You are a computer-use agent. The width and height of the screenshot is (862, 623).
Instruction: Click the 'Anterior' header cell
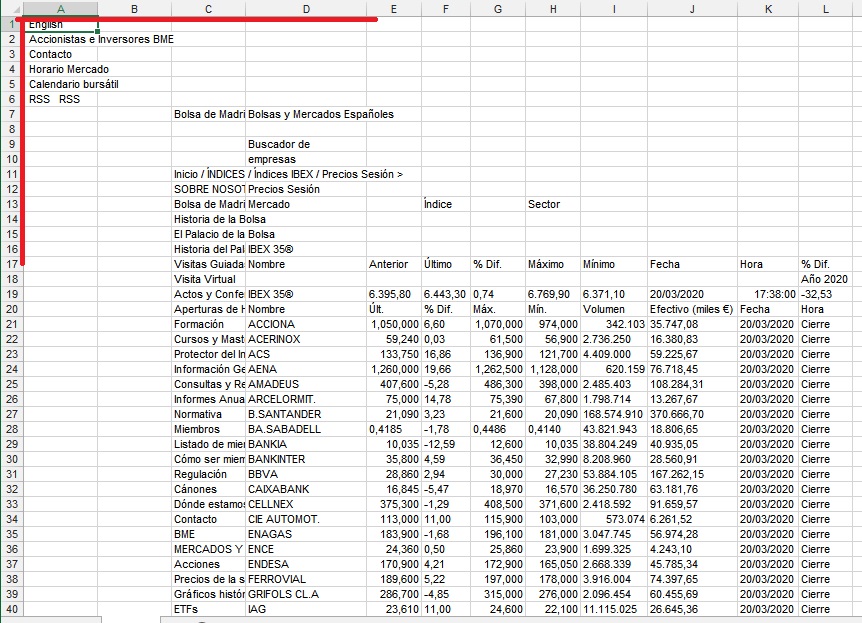click(394, 264)
